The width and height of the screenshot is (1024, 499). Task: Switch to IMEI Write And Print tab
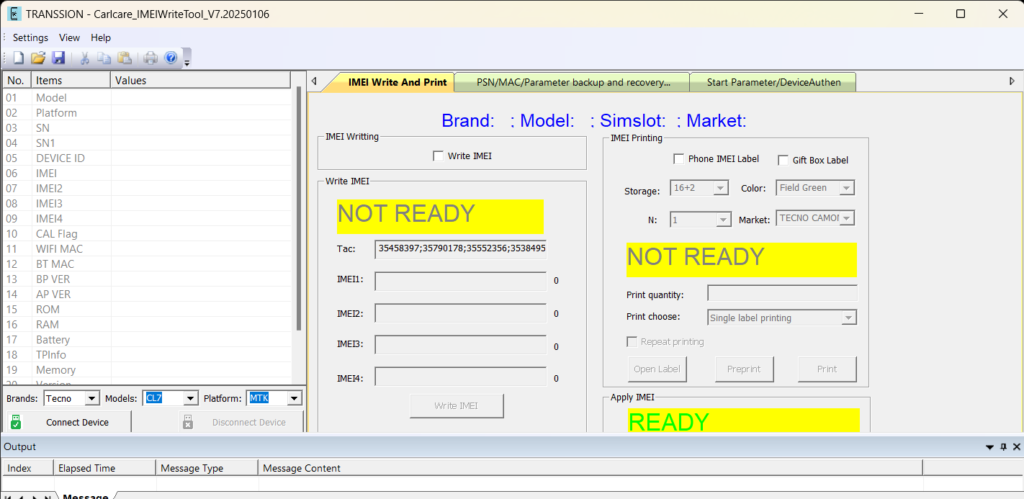point(397,82)
